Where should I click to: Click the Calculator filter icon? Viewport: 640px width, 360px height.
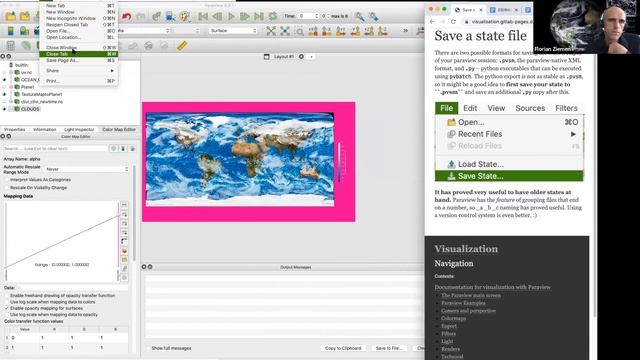[x=11, y=45]
